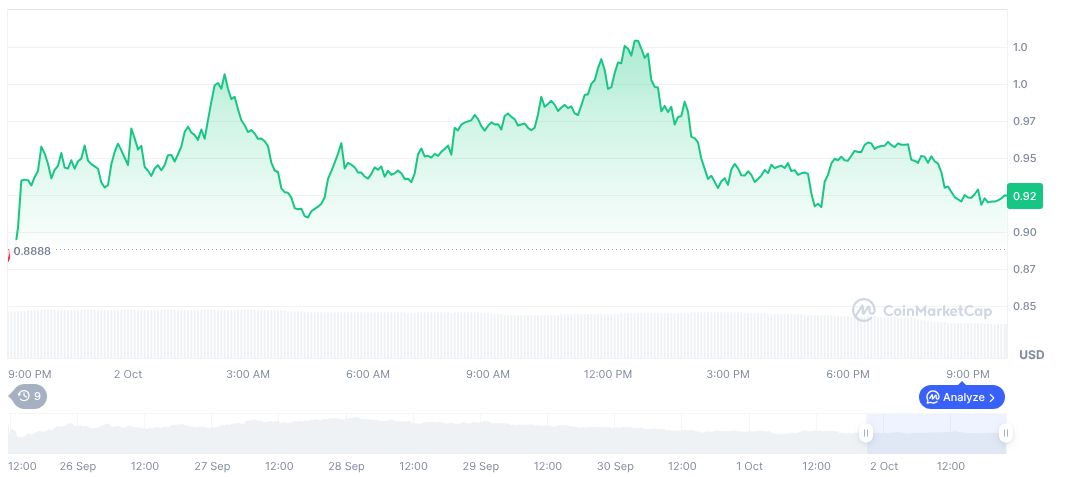Click the price peak on the chart line
1072x477 pixels.
coord(636,41)
